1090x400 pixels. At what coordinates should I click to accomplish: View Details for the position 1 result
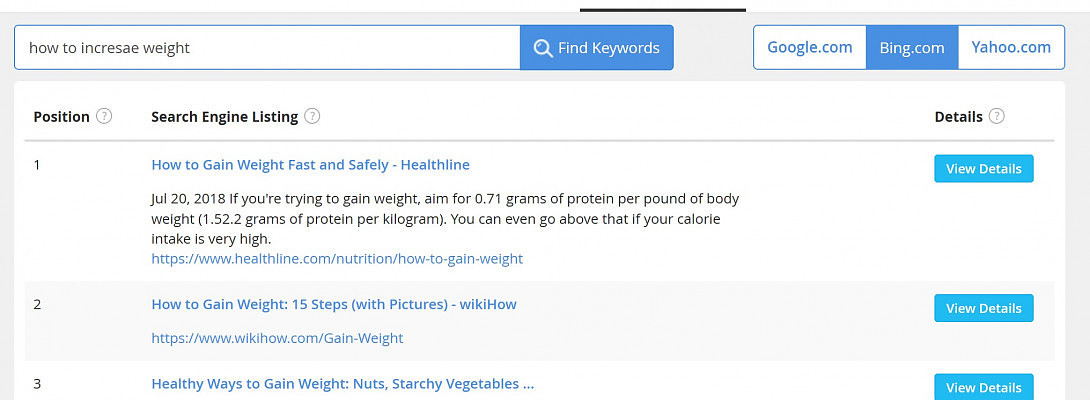(x=983, y=169)
